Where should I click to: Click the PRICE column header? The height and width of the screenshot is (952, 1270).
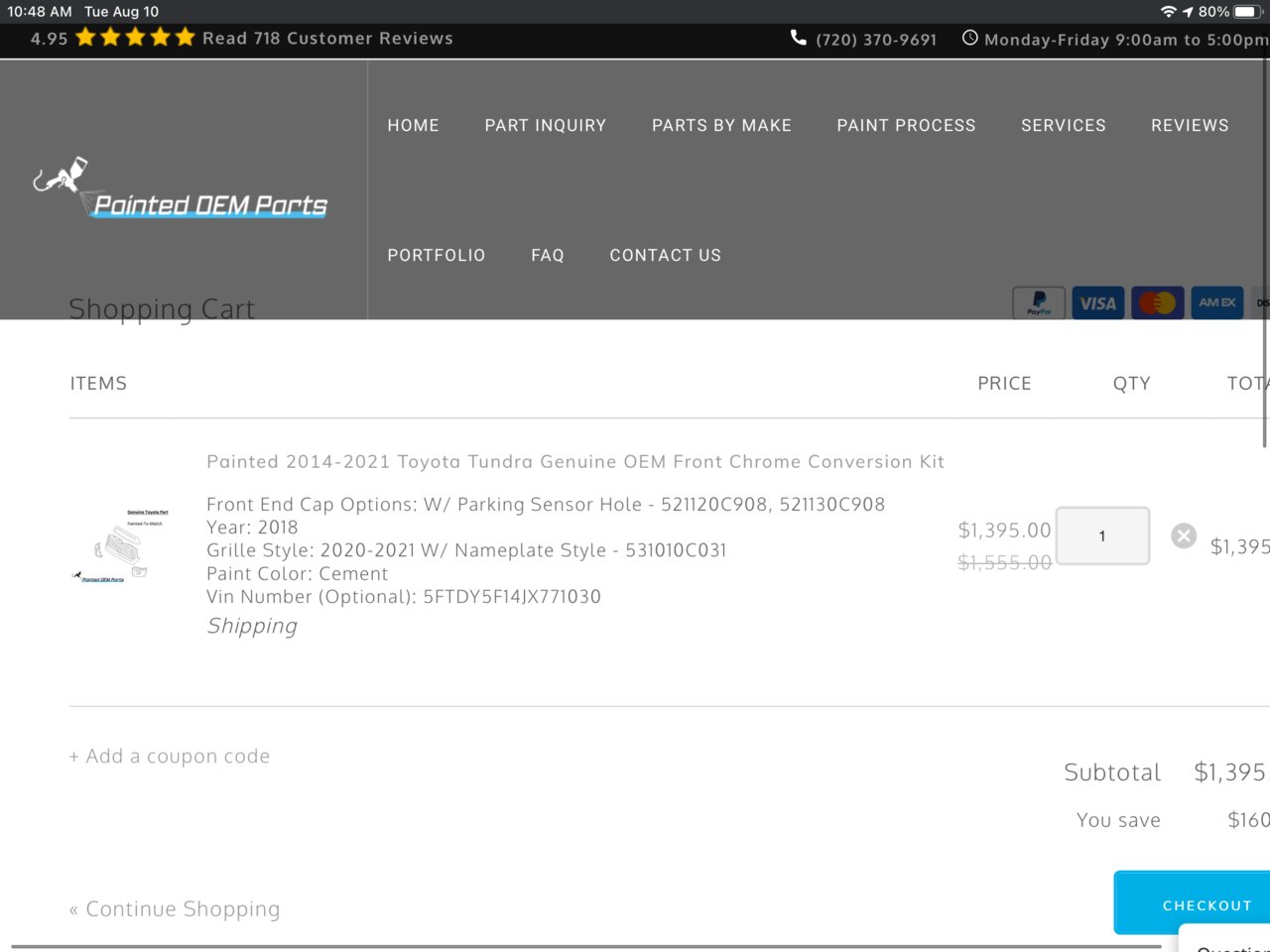1004,384
